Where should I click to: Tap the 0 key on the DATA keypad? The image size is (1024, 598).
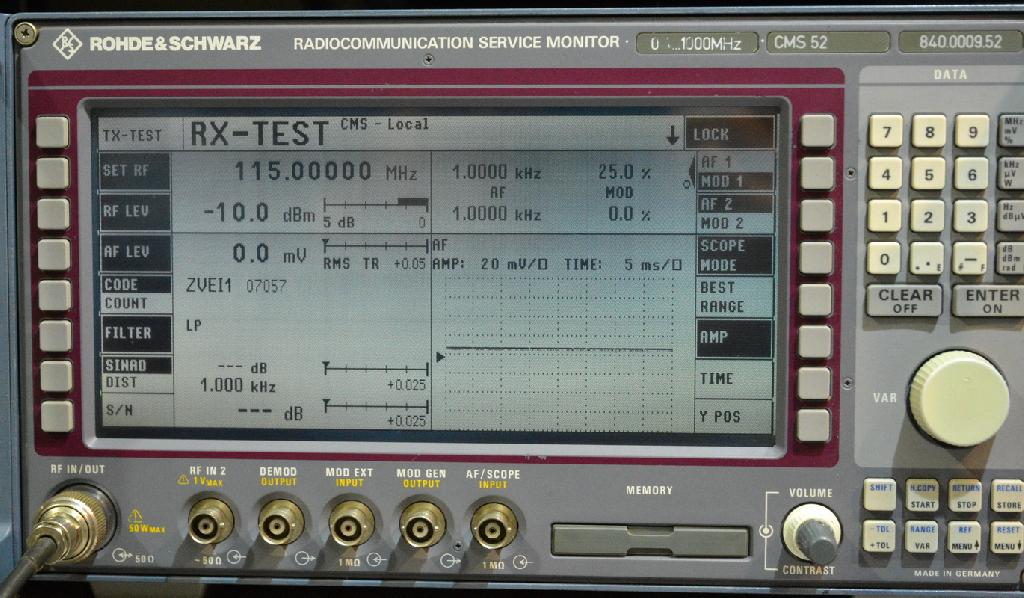point(884,259)
